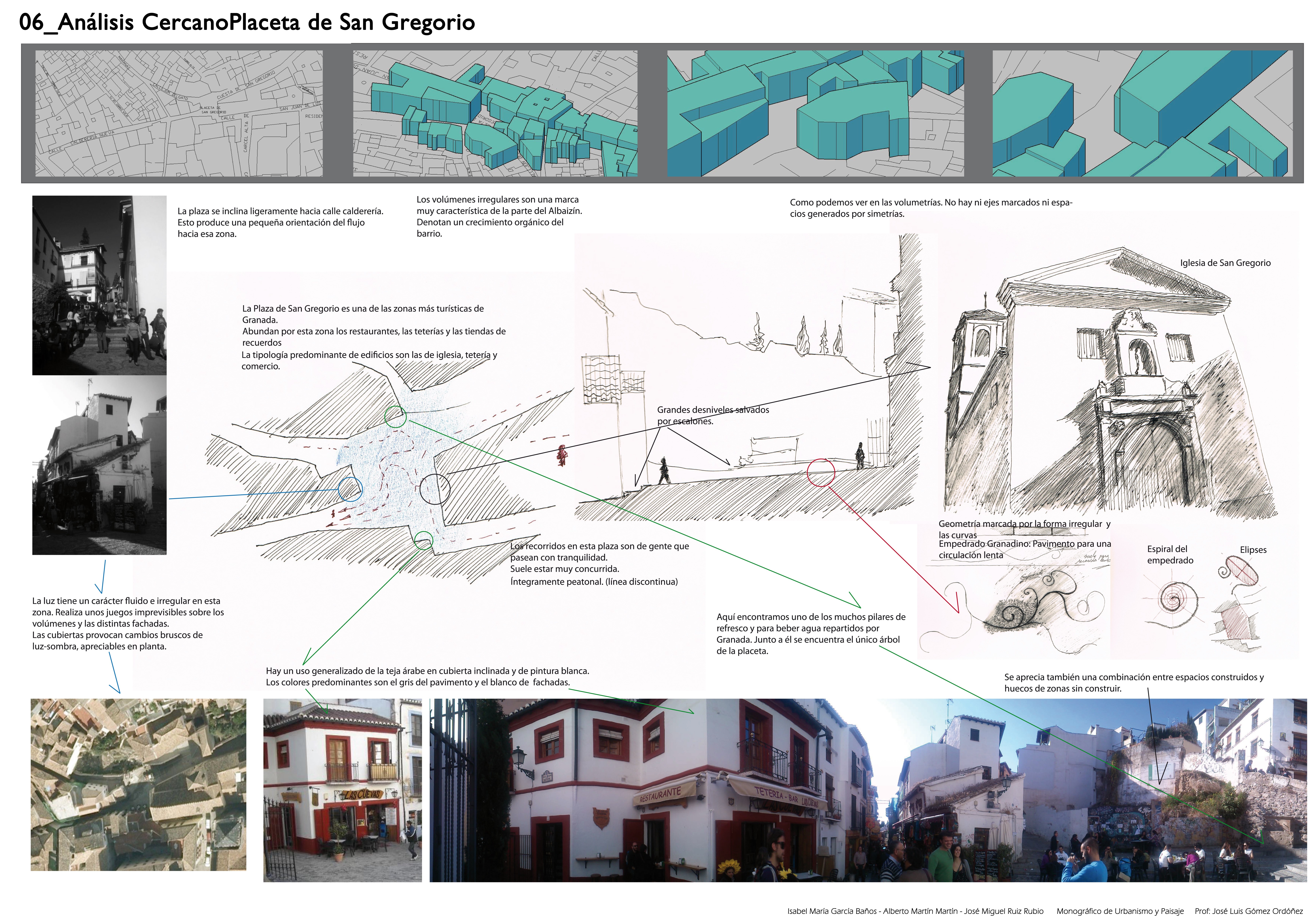Select text 'Suele estar muy concurrida.'
This screenshot has width=1316, height=919.
tap(565, 569)
